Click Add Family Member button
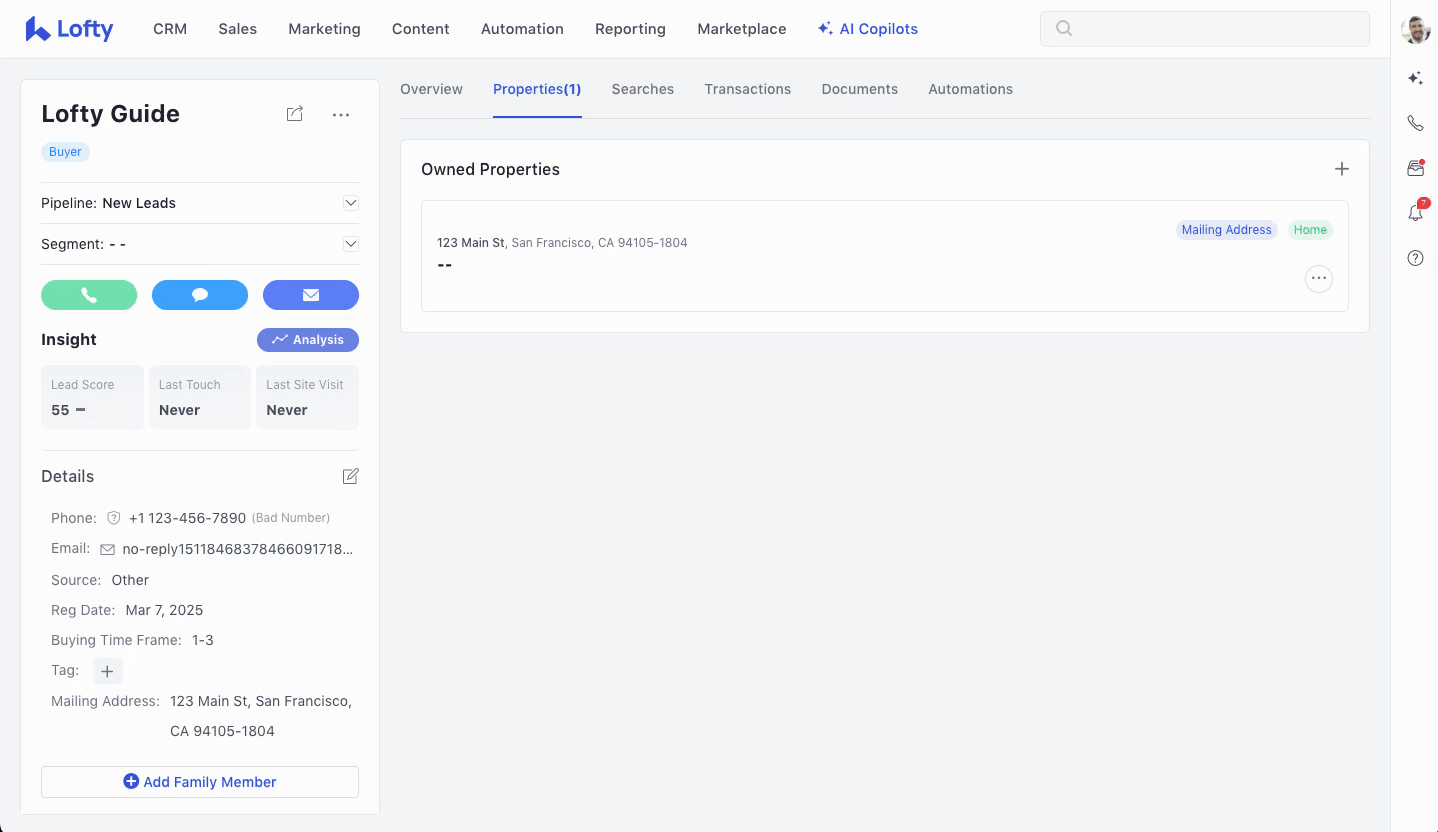This screenshot has width=1438, height=832. coord(200,782)
